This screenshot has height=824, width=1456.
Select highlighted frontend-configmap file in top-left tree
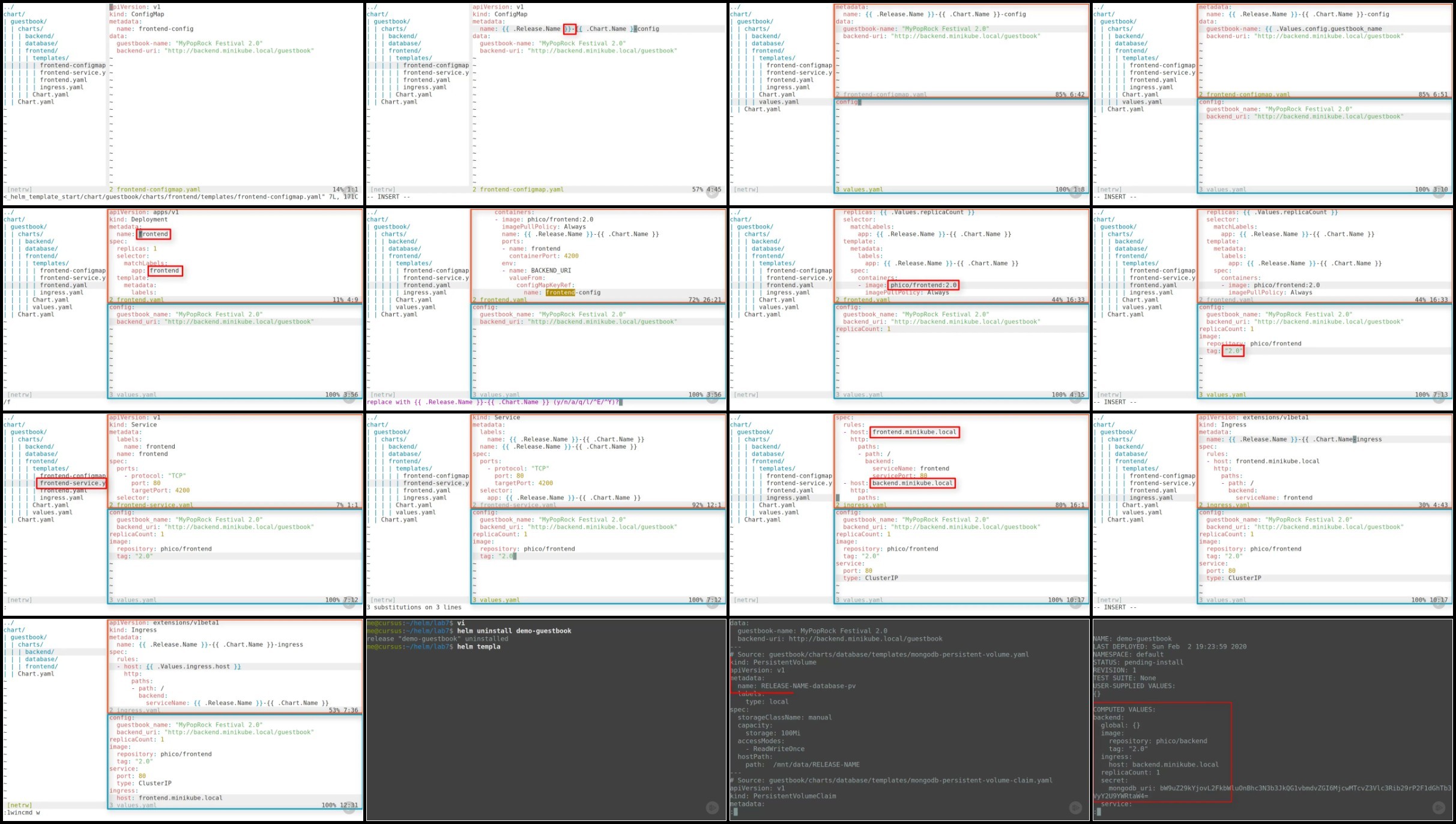(72, 65)
